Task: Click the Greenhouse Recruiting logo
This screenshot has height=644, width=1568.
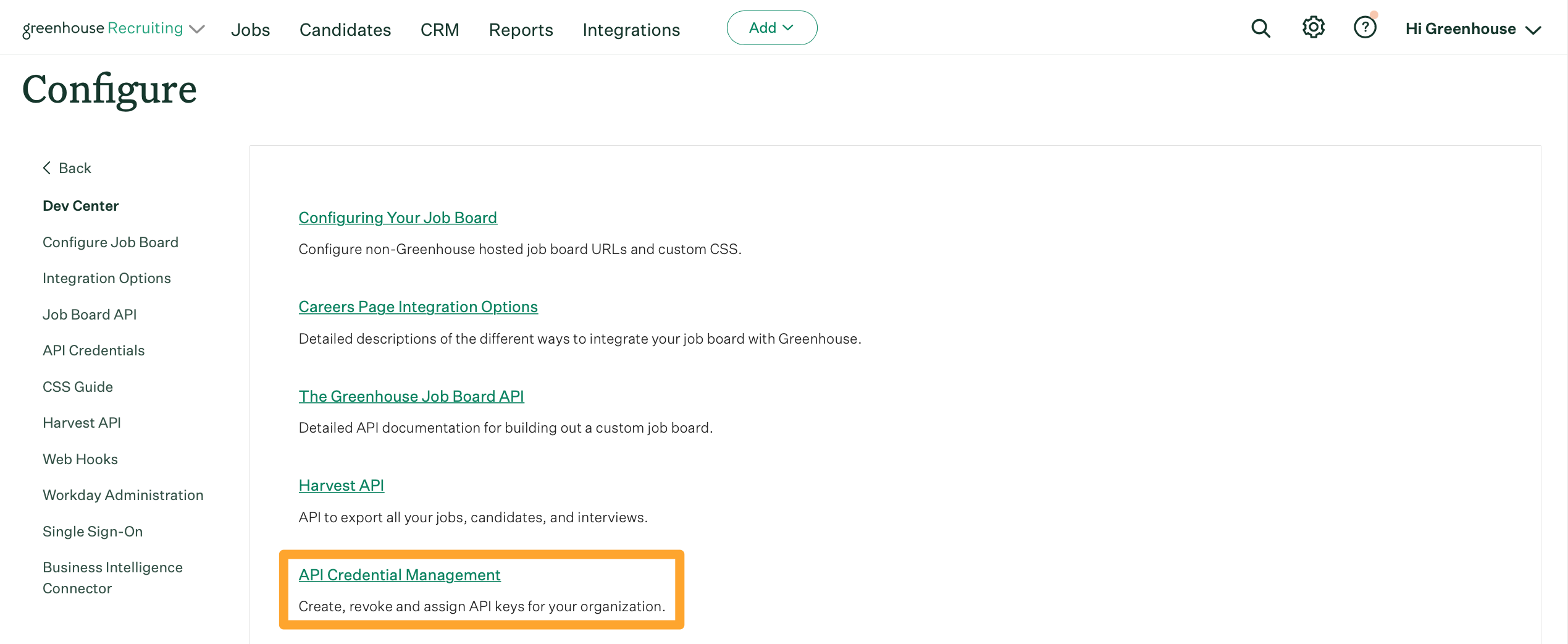Action: click(x=102, y=28)
